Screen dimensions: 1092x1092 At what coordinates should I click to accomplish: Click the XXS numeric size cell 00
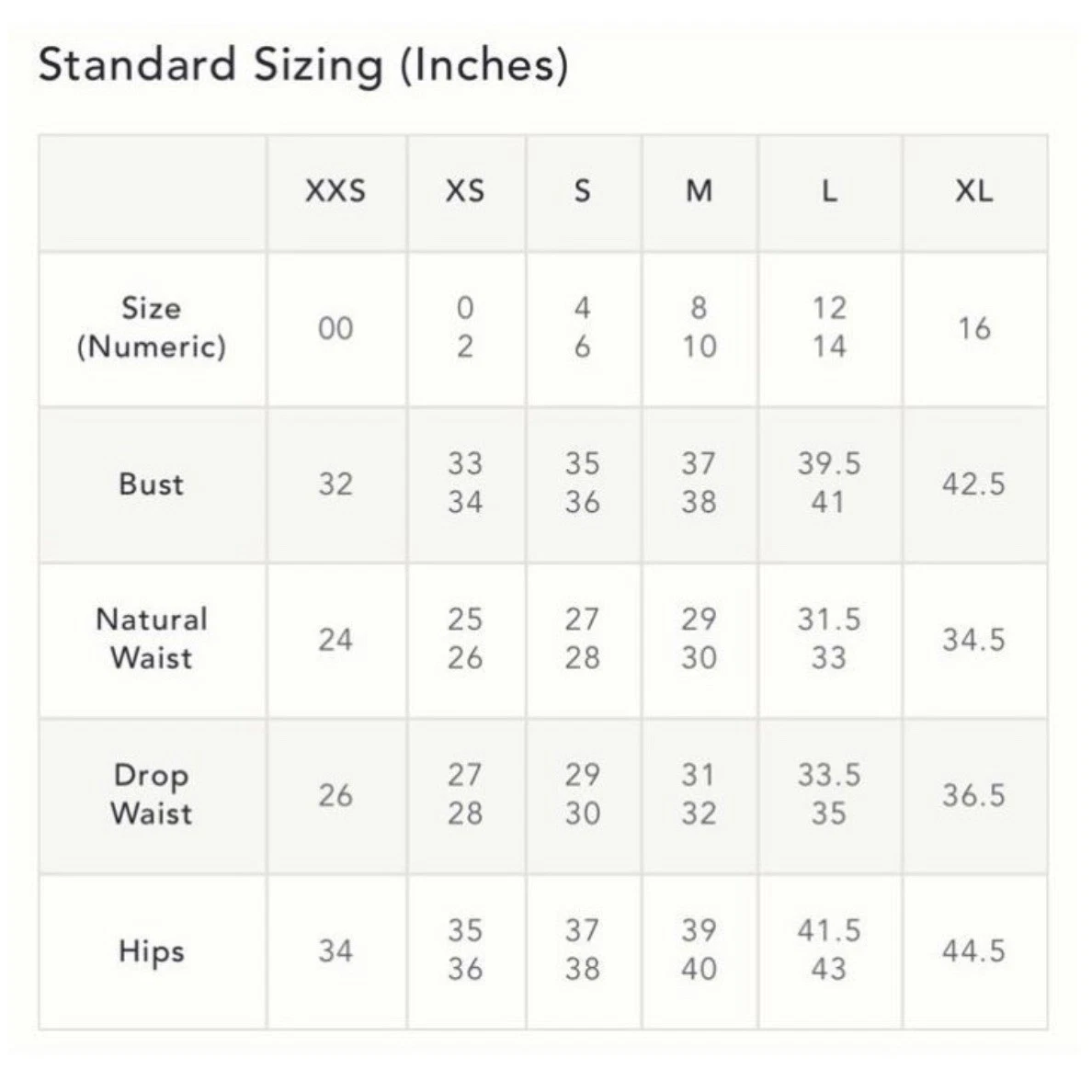pos(336,328)
